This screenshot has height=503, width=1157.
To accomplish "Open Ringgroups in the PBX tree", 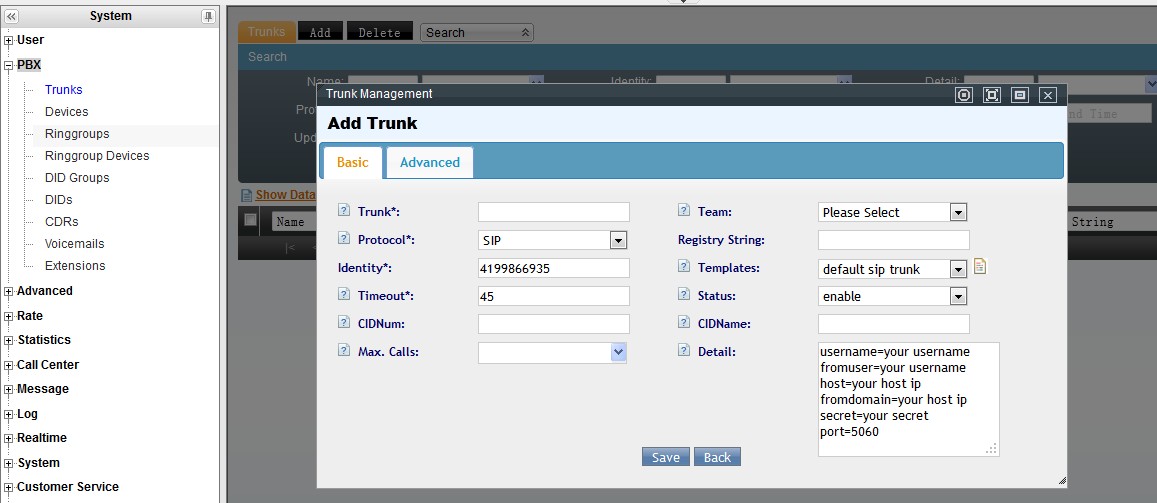I will click(x=77, y=134).
